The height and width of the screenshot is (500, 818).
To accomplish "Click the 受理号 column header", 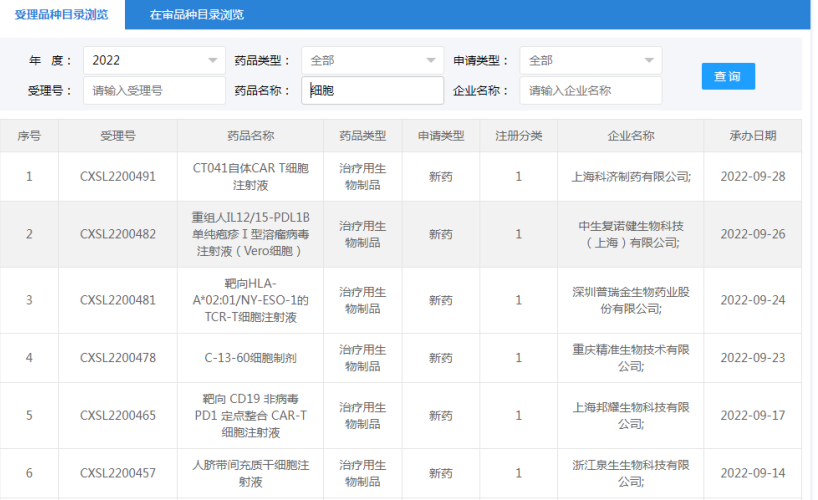I will click(118, 136).
